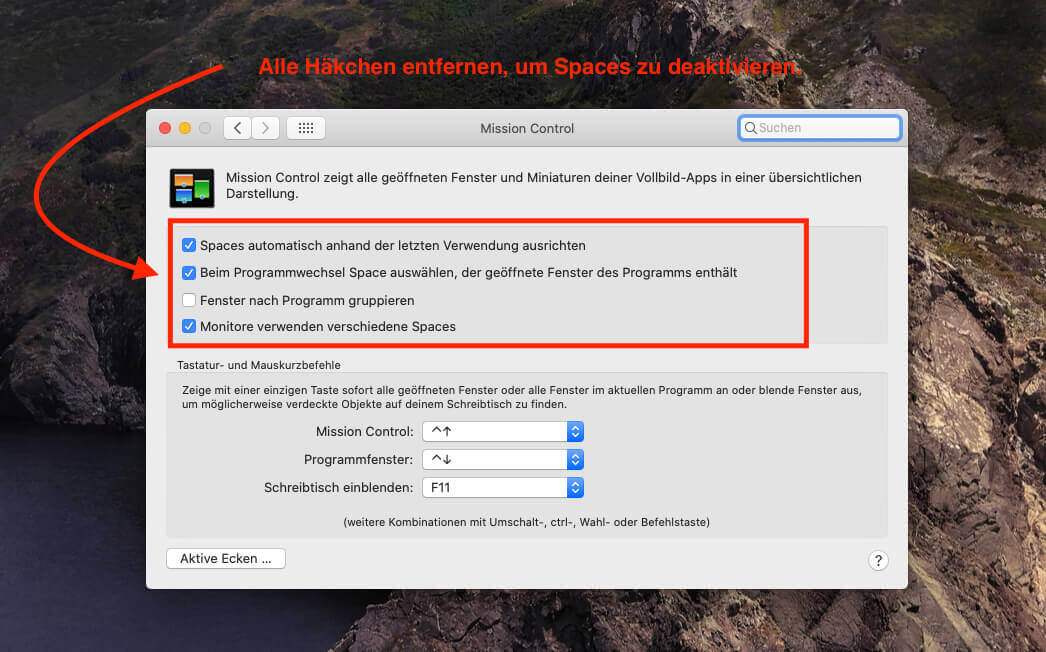
Task: Click the Mission Control app icon
Action: (x=192, y=187)
